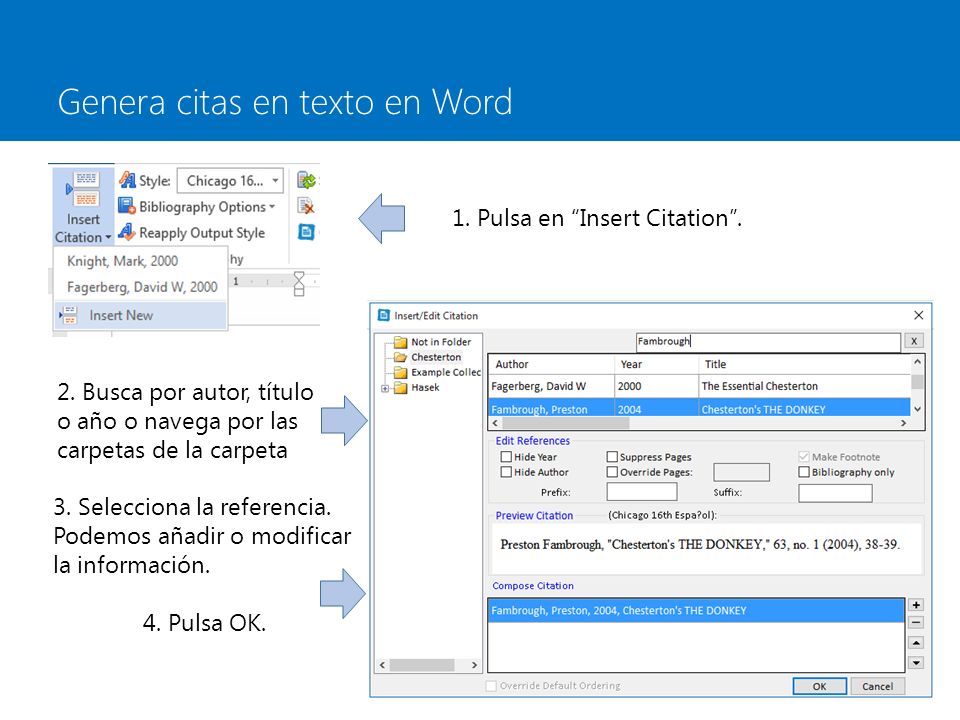Confirm with the OK button
Image resolution: width=960 pixels, height=720 pixels.
coord(819,686)
